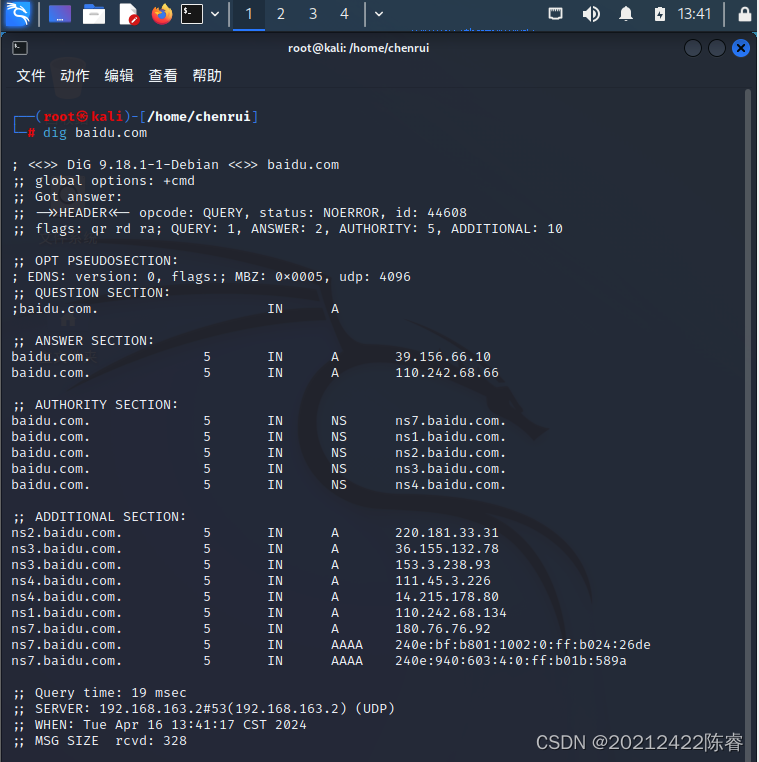Image resolution: width=759 pixels, height=762 pixels.
Task: Click the ns4.baidu.com. NS record value
Action: click(x=450, y=485)
